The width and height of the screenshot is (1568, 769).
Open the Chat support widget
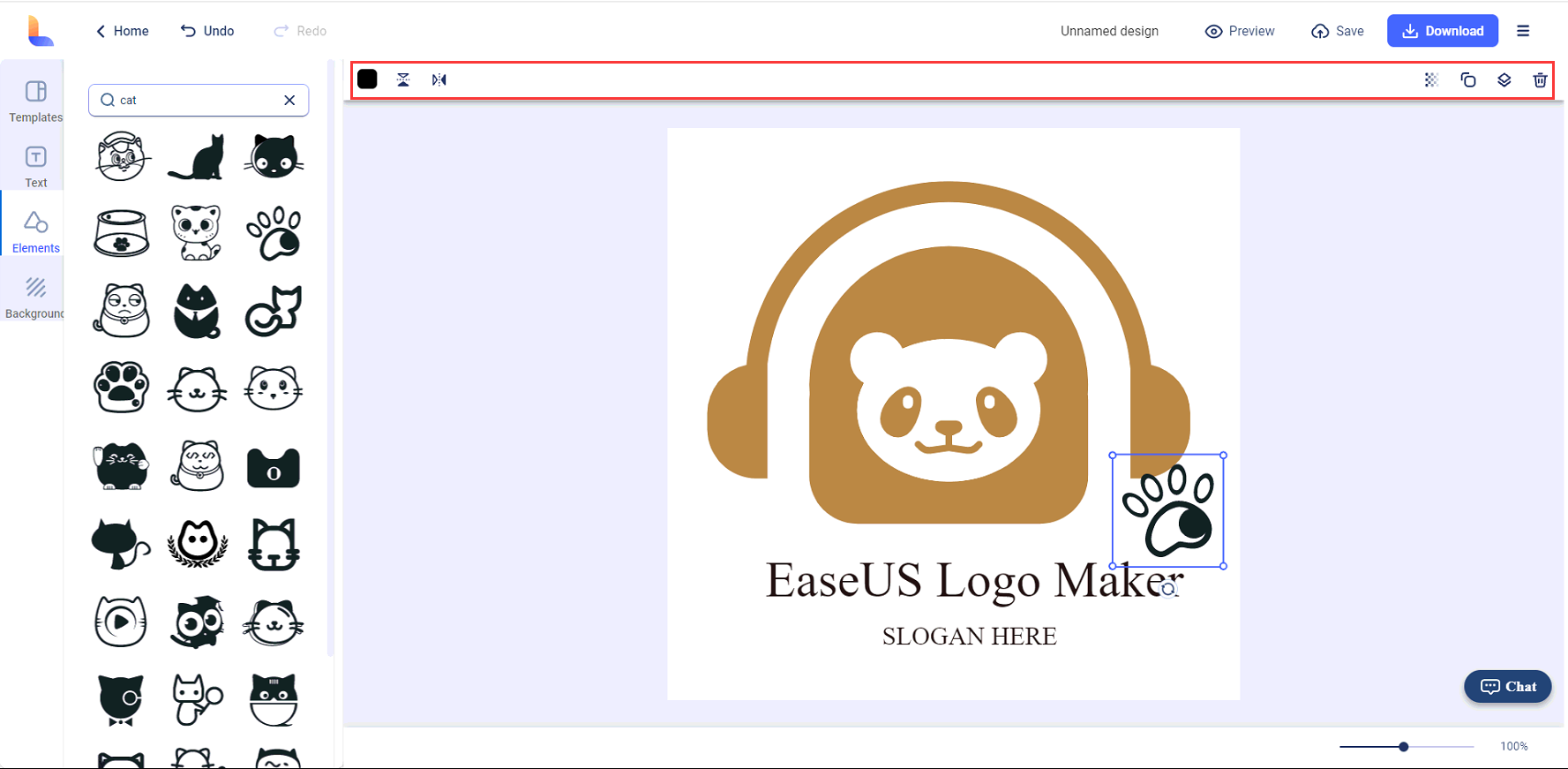click(x=1508, y=687)
